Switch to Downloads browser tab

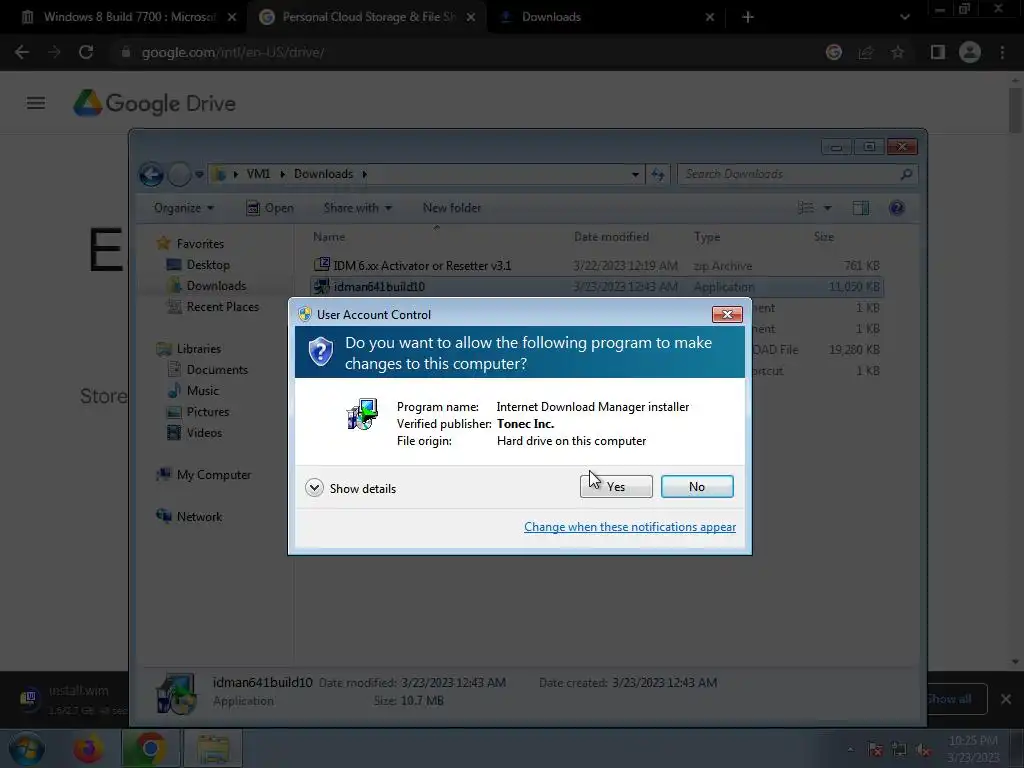click(x=607, y=17)
